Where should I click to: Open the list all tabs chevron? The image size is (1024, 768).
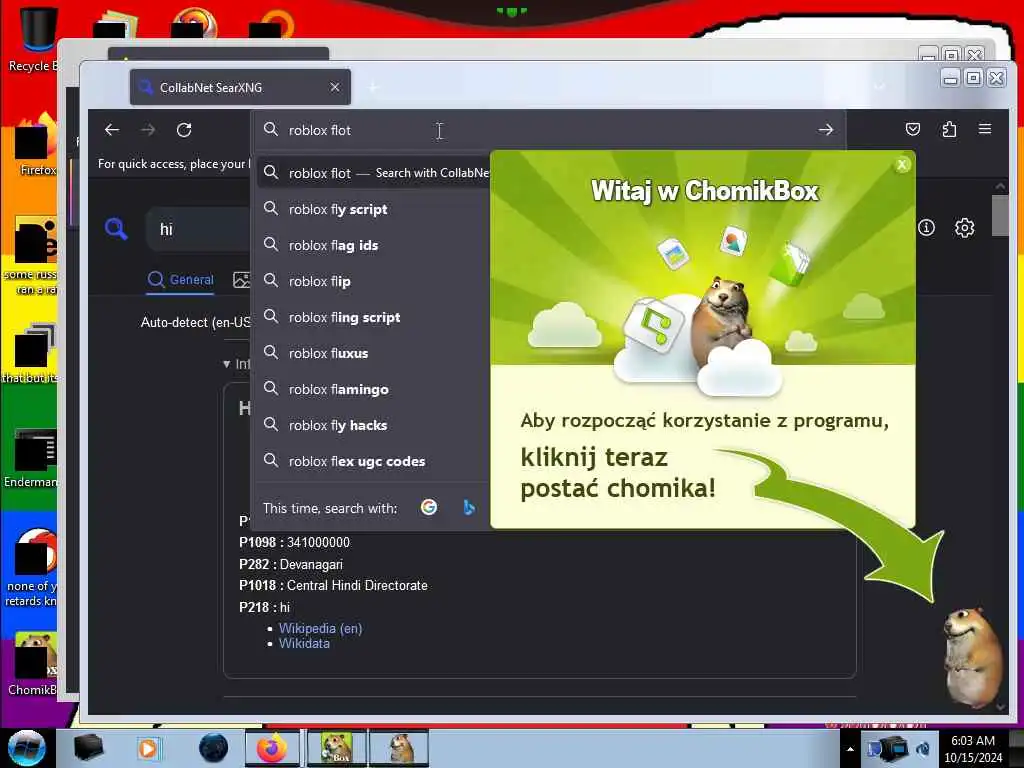[x=880, y=87]
